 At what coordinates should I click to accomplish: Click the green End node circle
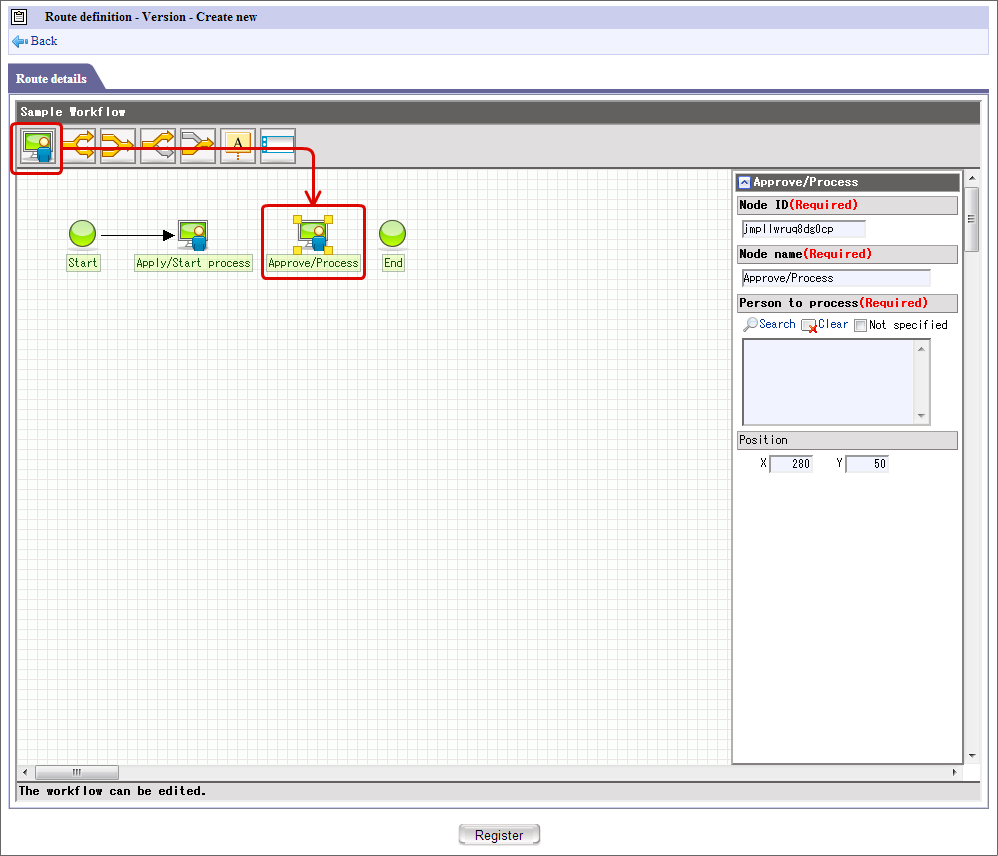[392, 234]
